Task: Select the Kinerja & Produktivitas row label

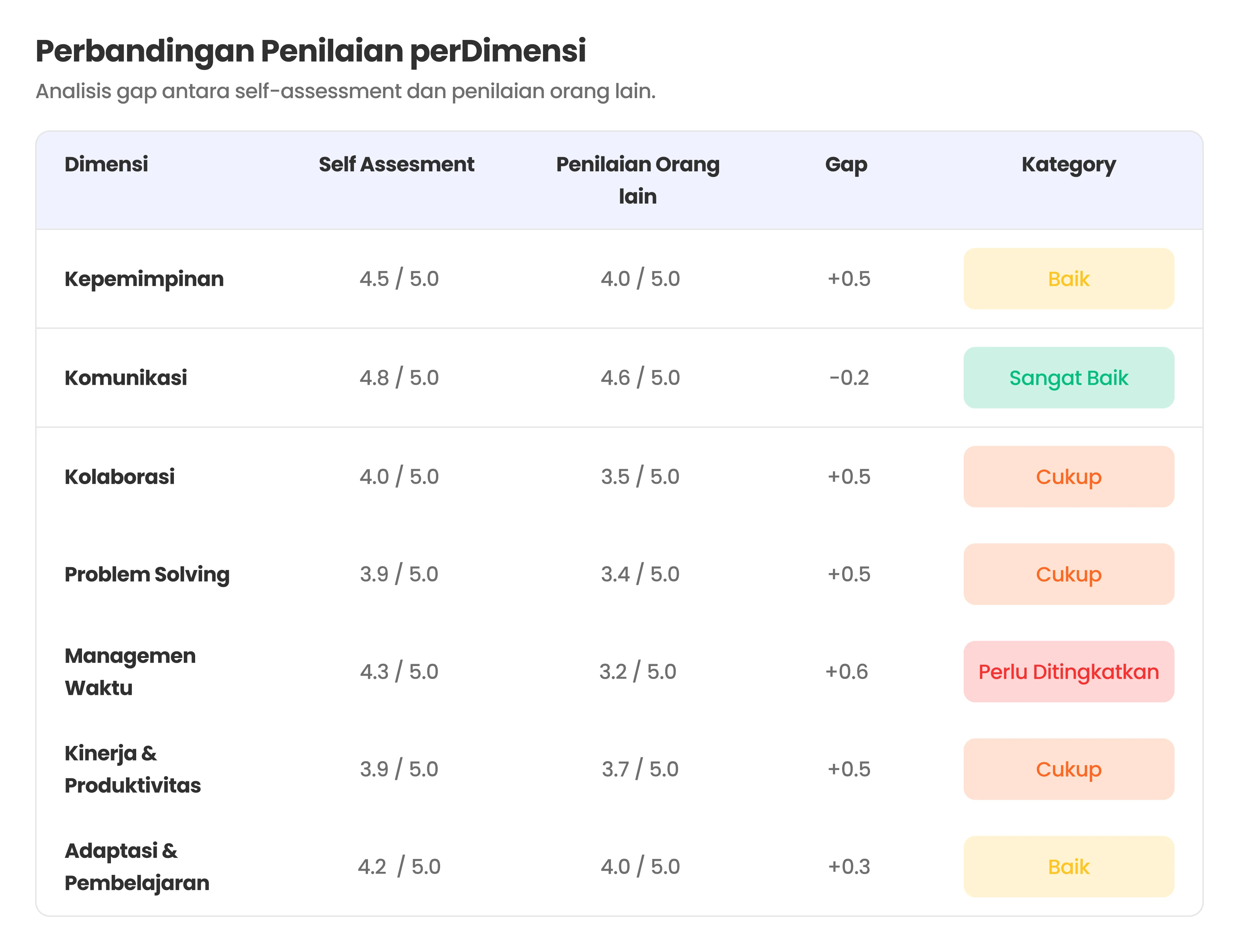Action: [133, 769]
